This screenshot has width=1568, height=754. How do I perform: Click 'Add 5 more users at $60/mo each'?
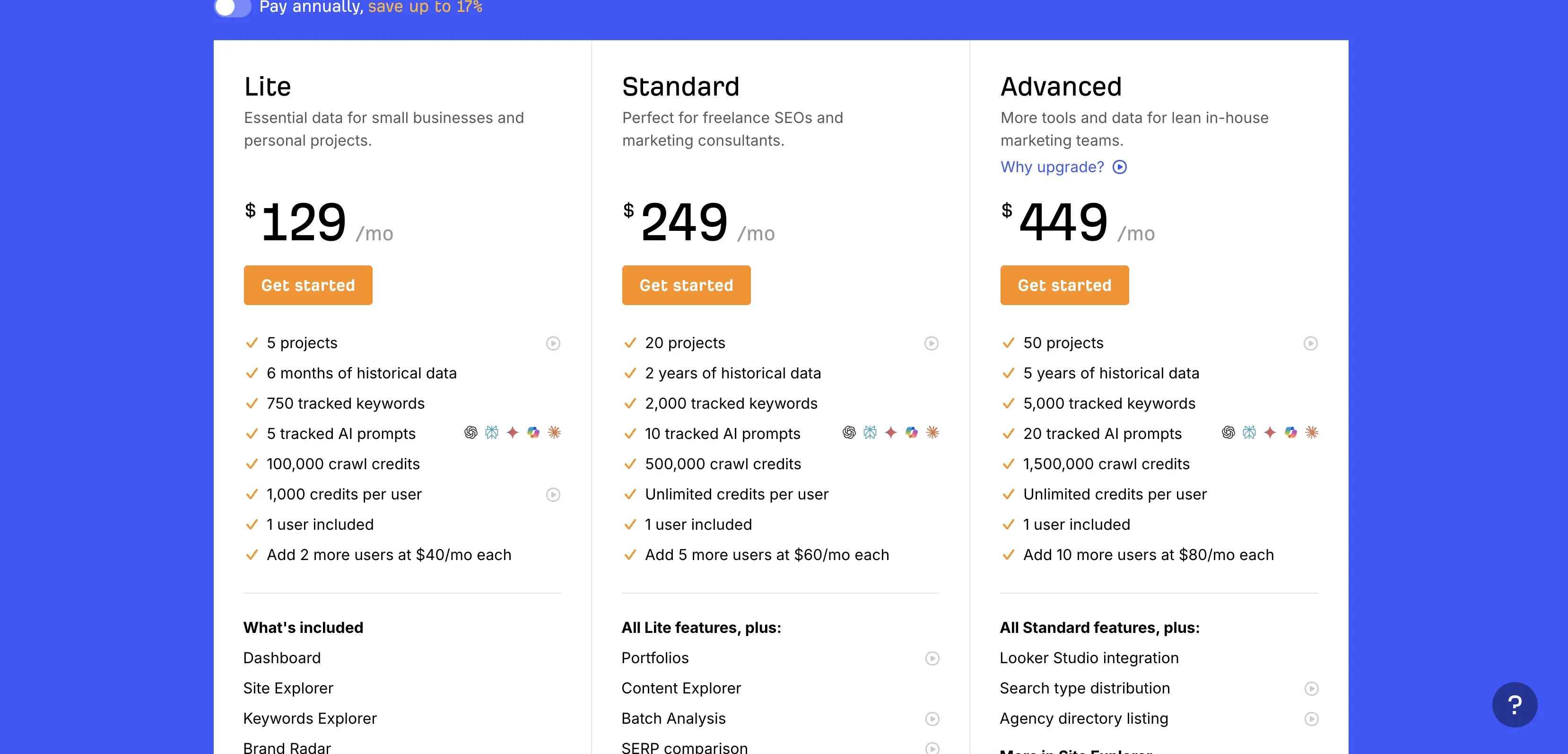(767, 555)
